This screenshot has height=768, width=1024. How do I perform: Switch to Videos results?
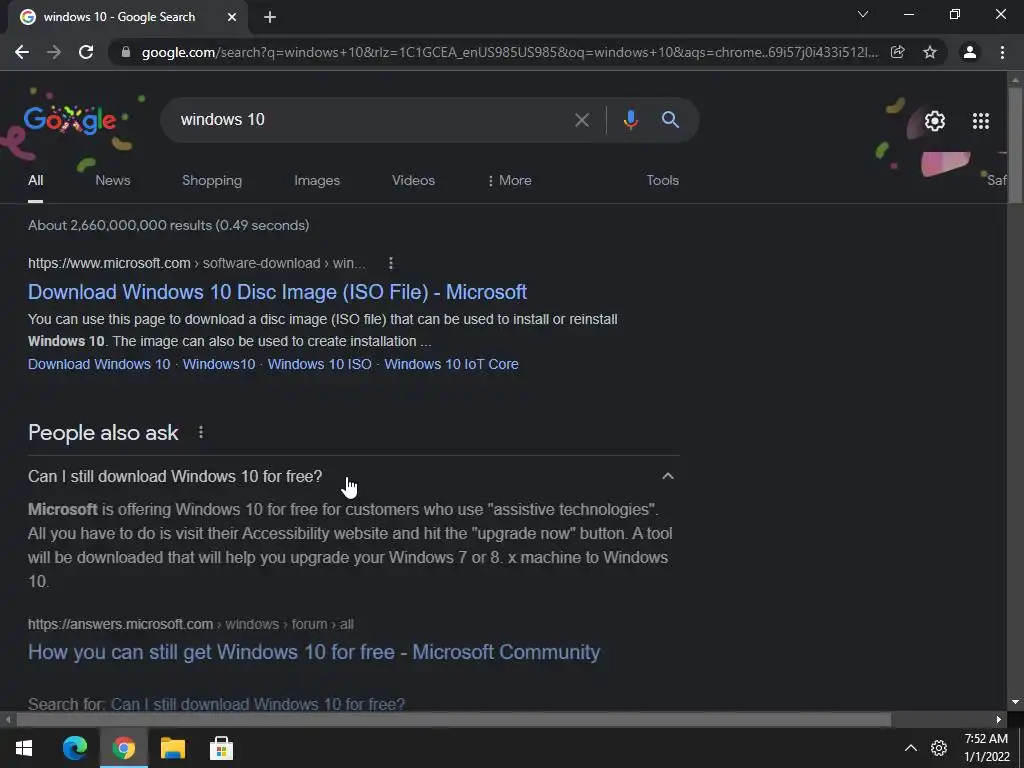tap(413, 180)
